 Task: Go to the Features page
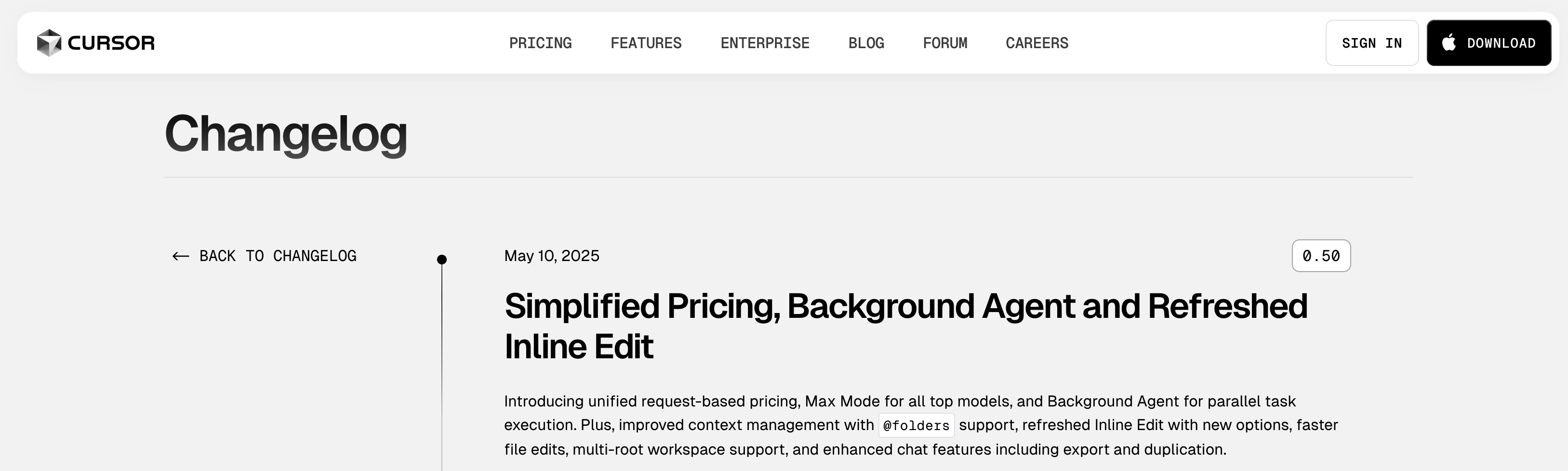click(646, 43)
